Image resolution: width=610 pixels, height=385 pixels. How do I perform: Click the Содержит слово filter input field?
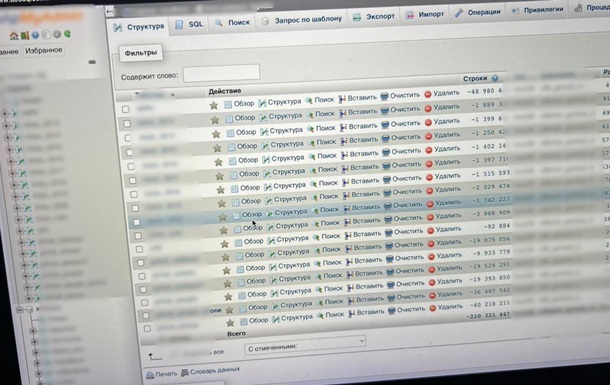click(x=221, y=73)
